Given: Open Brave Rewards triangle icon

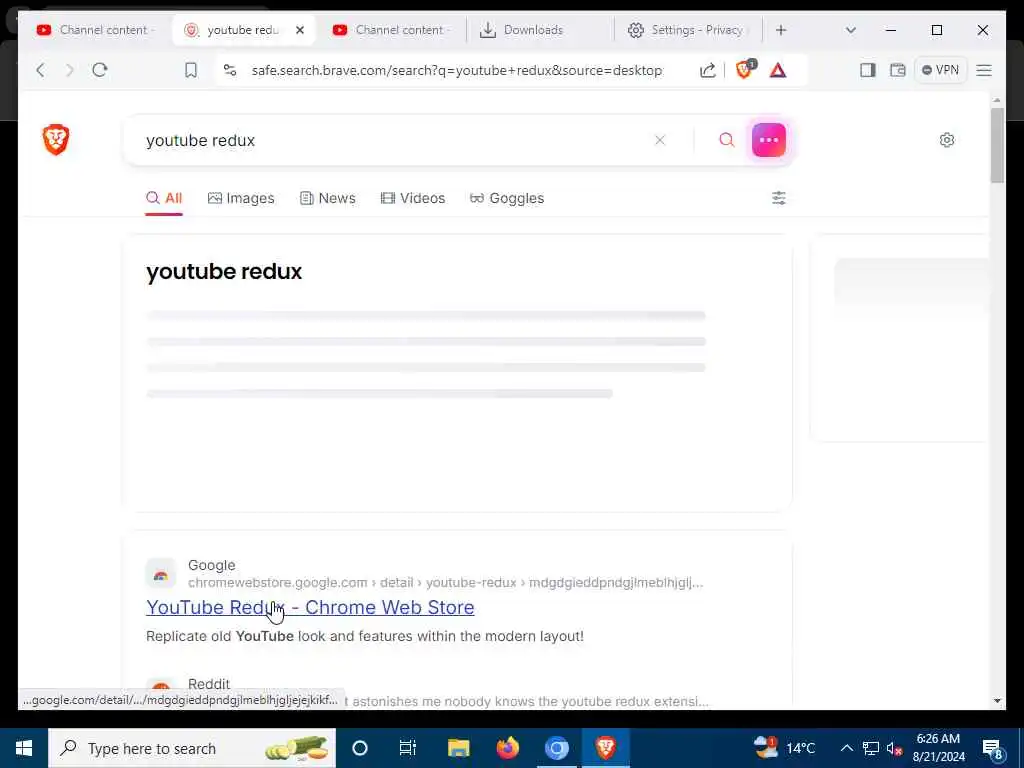Looking at the screenshot, I should [x=778, y=70].
